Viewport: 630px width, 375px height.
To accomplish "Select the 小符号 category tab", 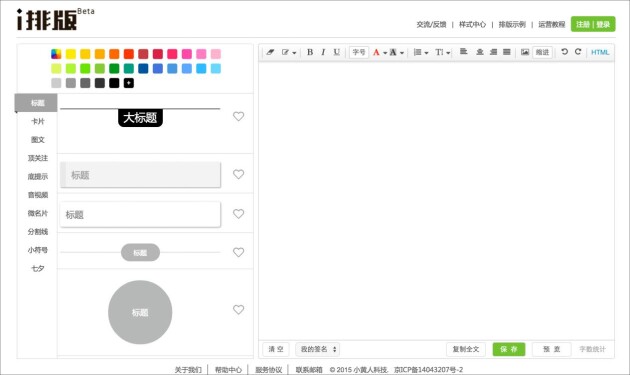I will click(x=37, y=250).
